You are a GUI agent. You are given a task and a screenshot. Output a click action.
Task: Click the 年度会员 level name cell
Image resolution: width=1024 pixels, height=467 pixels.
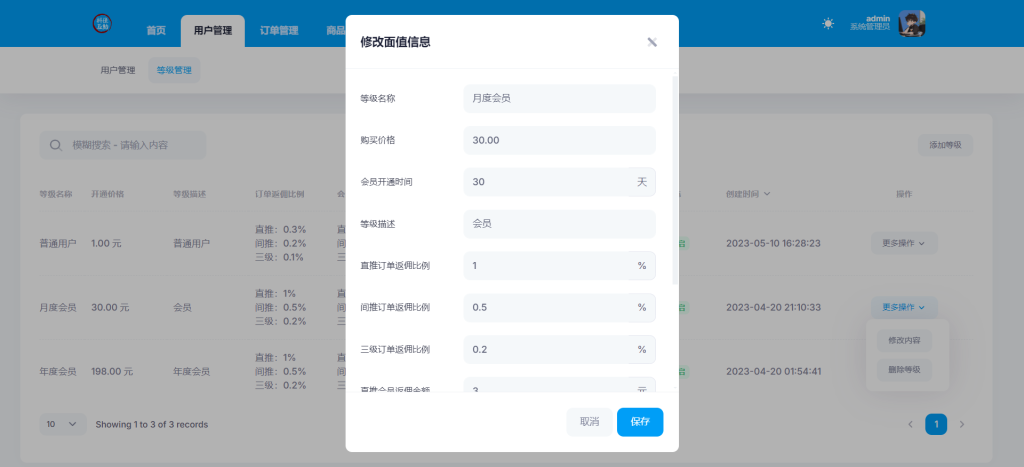click(x=57, y=372)
